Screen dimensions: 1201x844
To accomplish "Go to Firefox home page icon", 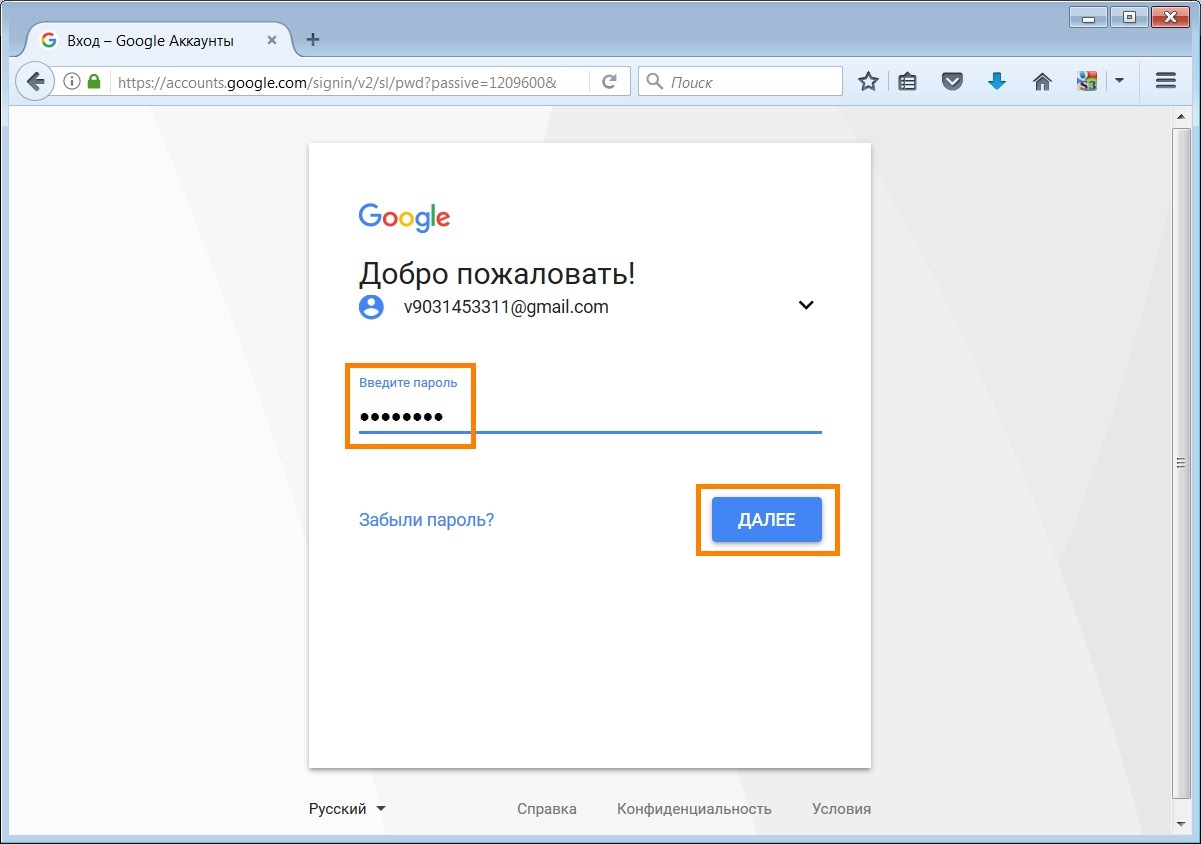I will point(1042,82).
